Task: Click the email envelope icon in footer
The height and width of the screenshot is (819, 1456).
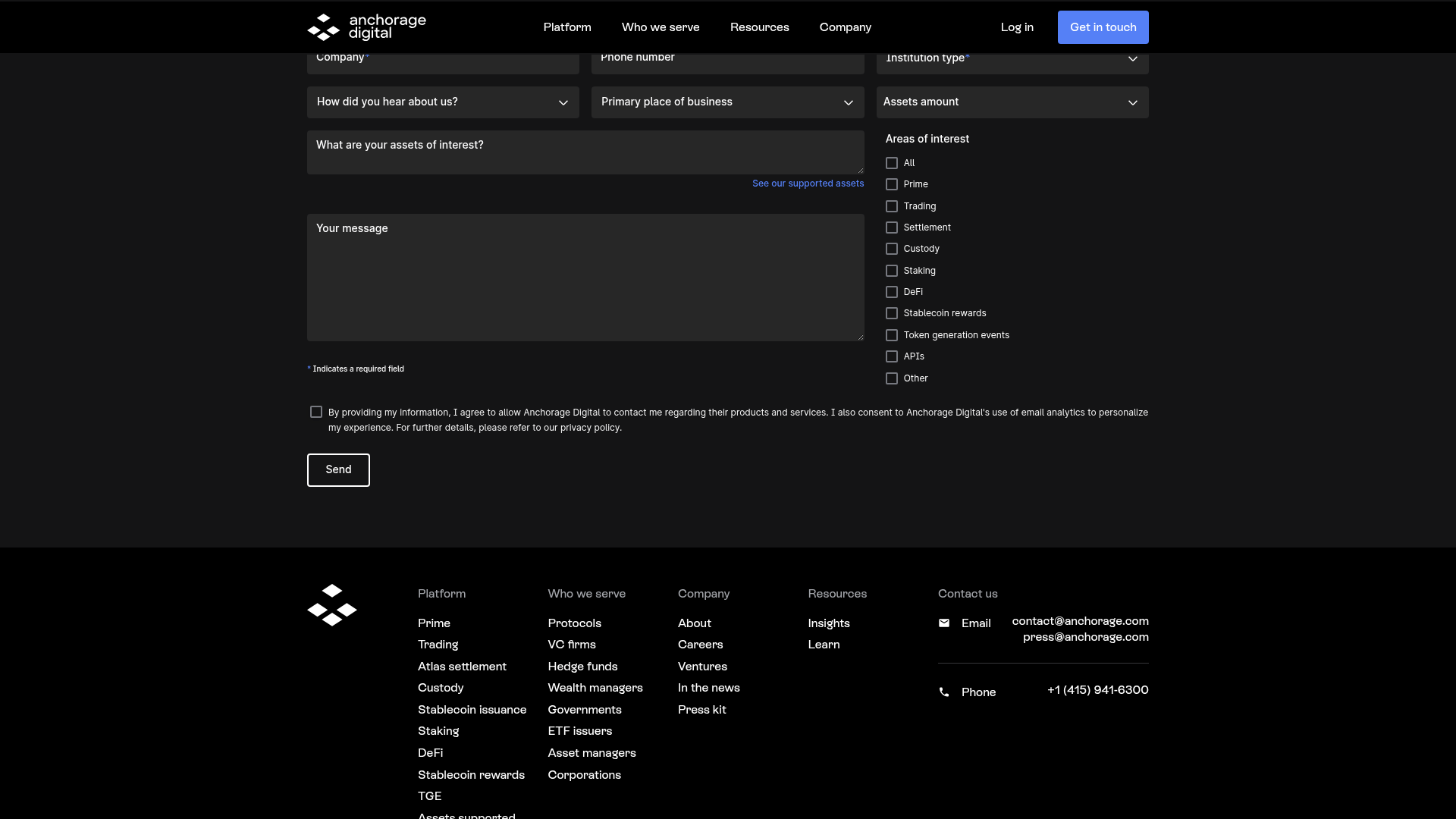Action: pos(944,623)
